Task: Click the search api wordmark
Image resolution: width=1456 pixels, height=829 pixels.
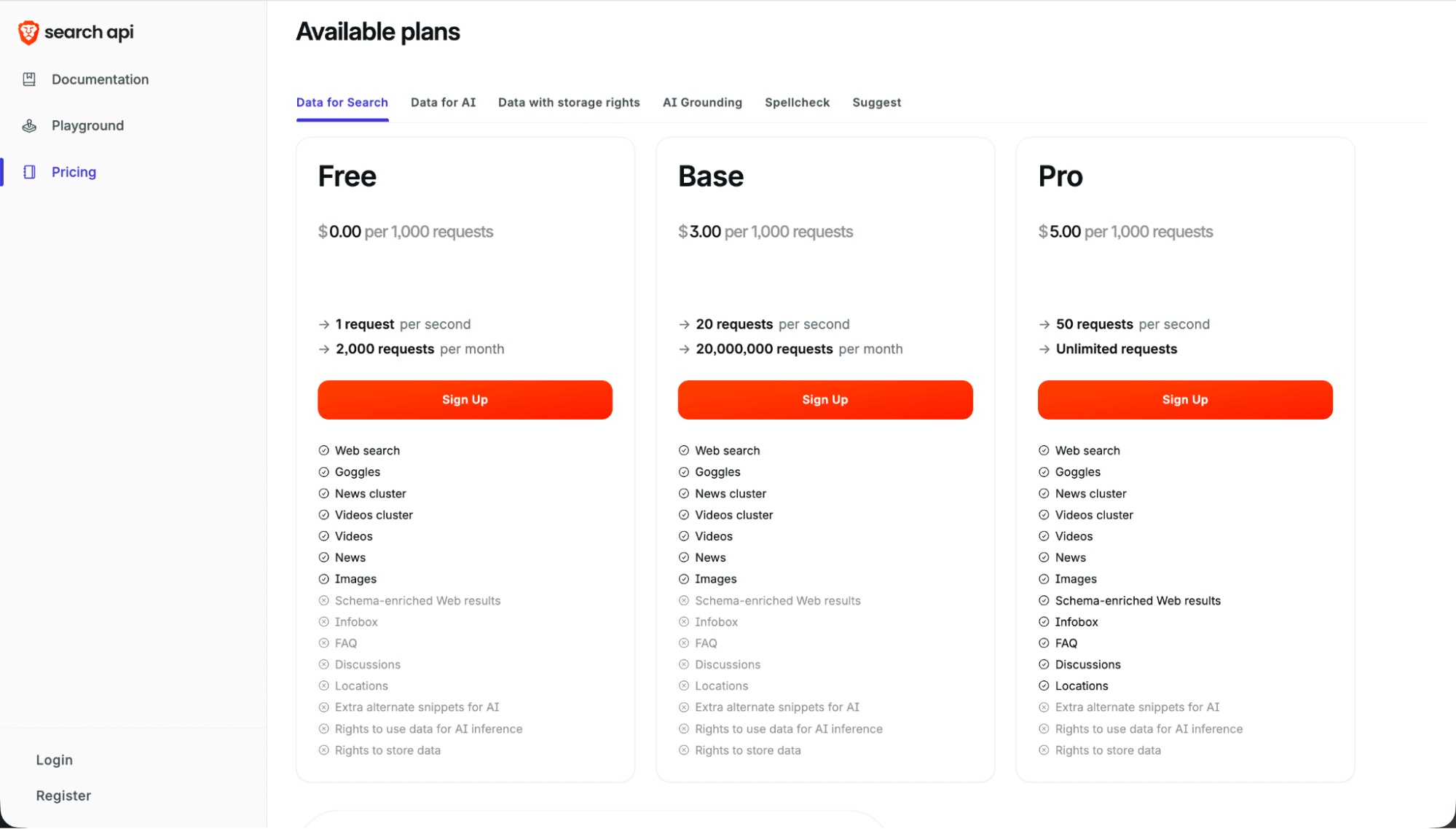Action: pos(89,32)
